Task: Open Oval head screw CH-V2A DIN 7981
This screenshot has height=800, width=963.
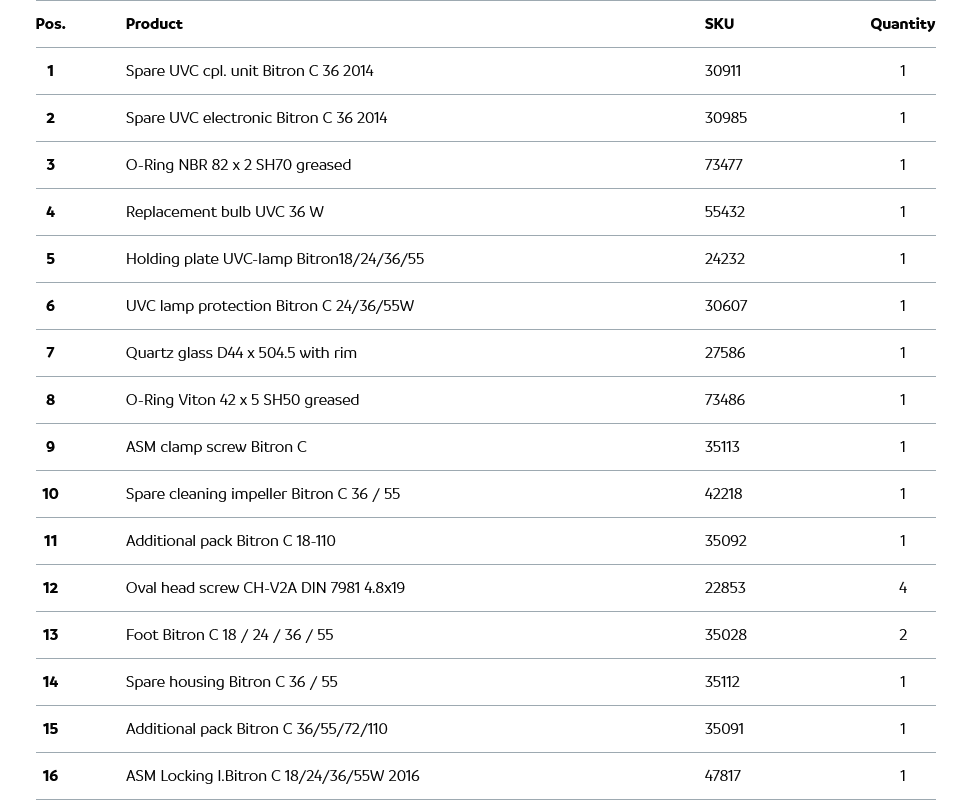Action: [265, 588]
